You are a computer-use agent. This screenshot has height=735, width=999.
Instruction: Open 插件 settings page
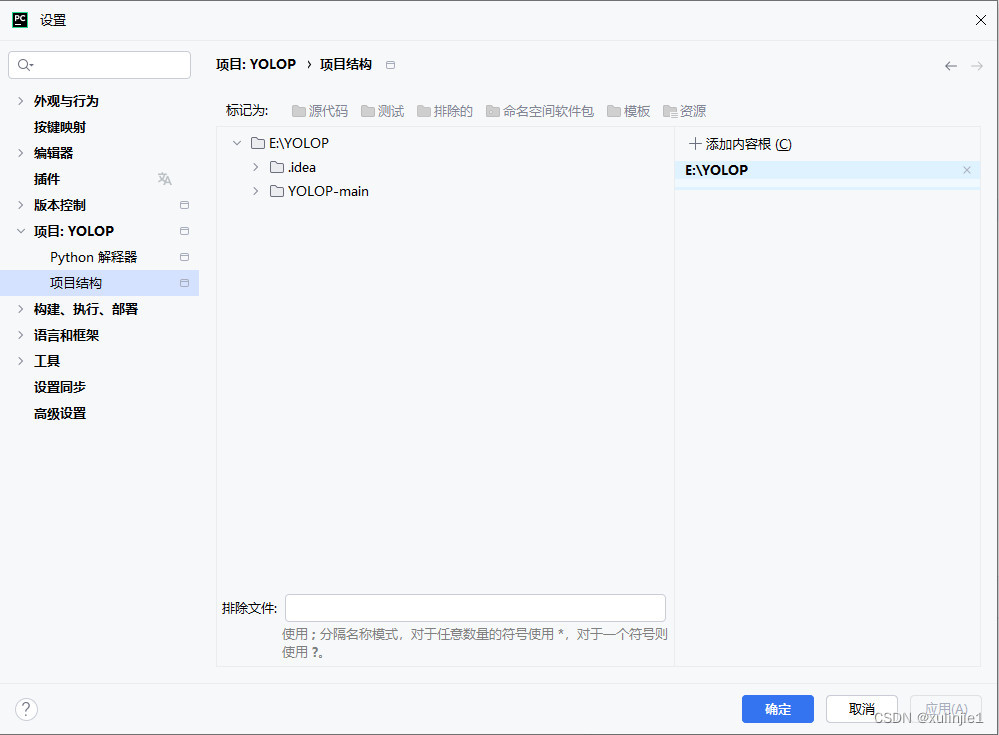coord(47,179)
